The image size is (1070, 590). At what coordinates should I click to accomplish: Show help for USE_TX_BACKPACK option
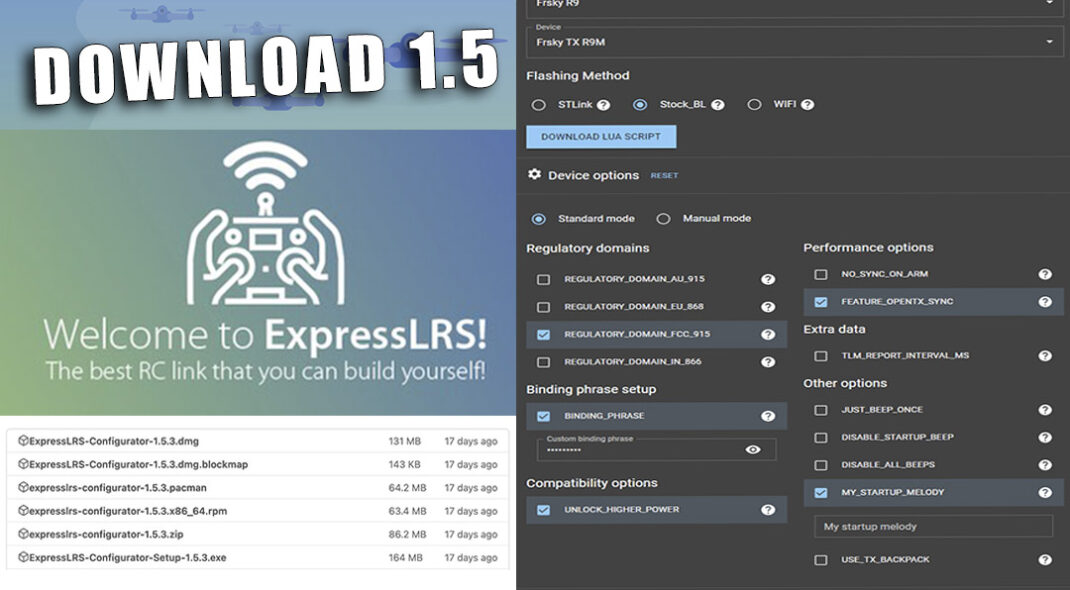(1045, 559)
